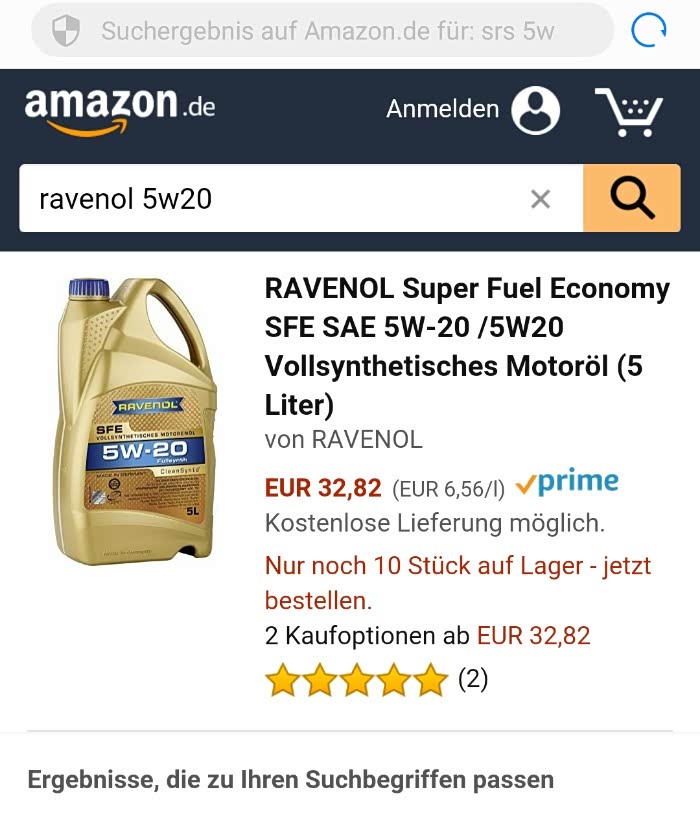The width and height of the screenshot is (700, 818).
Task: Clear search text with the X icon
Action: (540, 199)
